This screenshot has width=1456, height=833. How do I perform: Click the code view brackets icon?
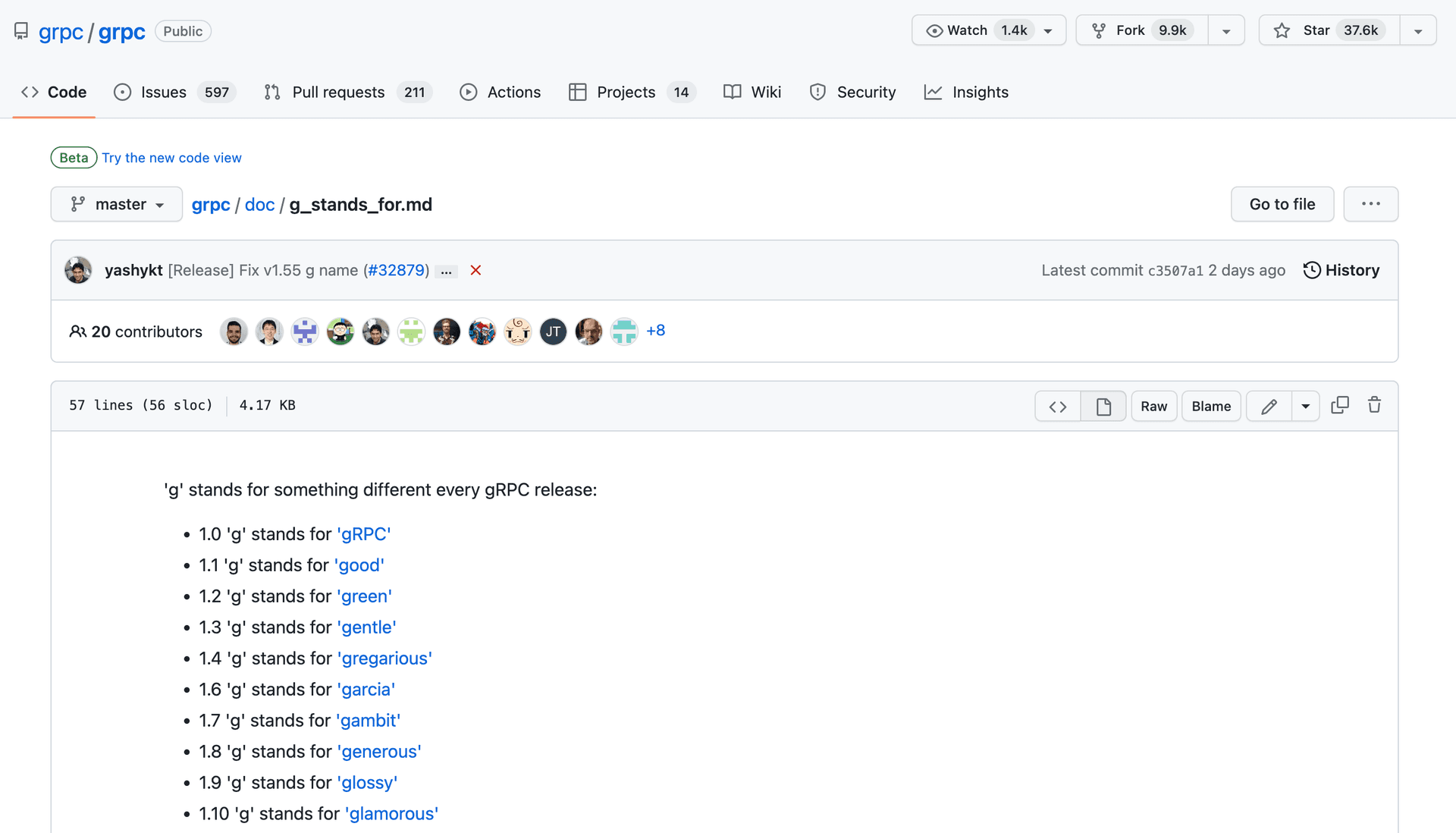point(1057,405)
